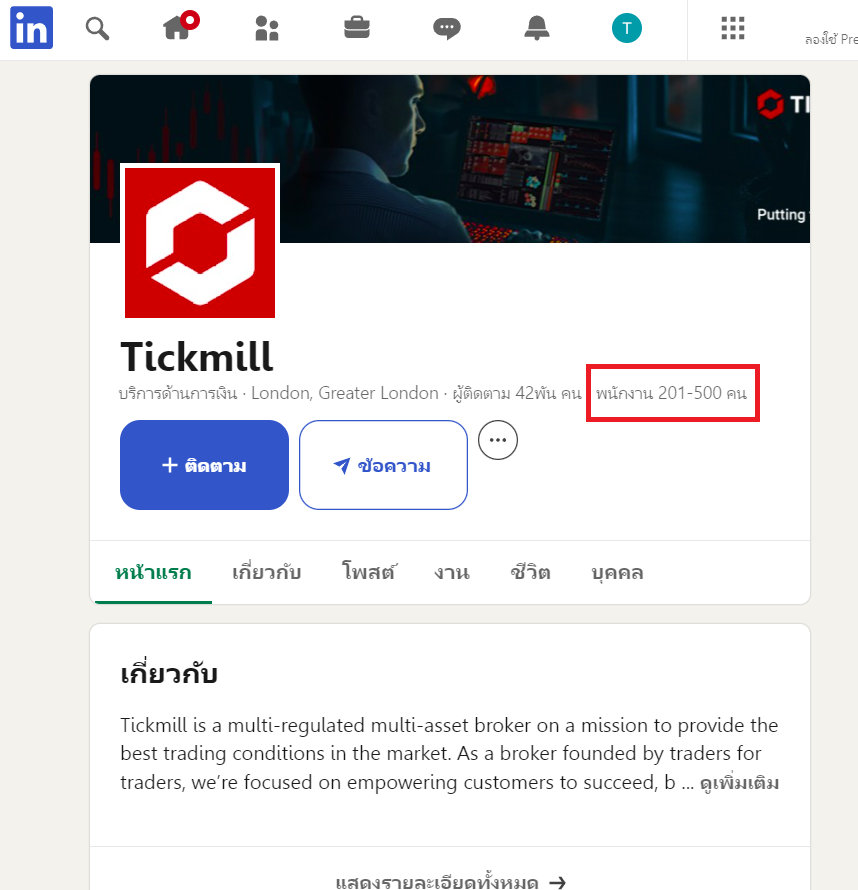Click the LinkedIn logo icon
Screen dimensions: 858x890
pos(31,28)
